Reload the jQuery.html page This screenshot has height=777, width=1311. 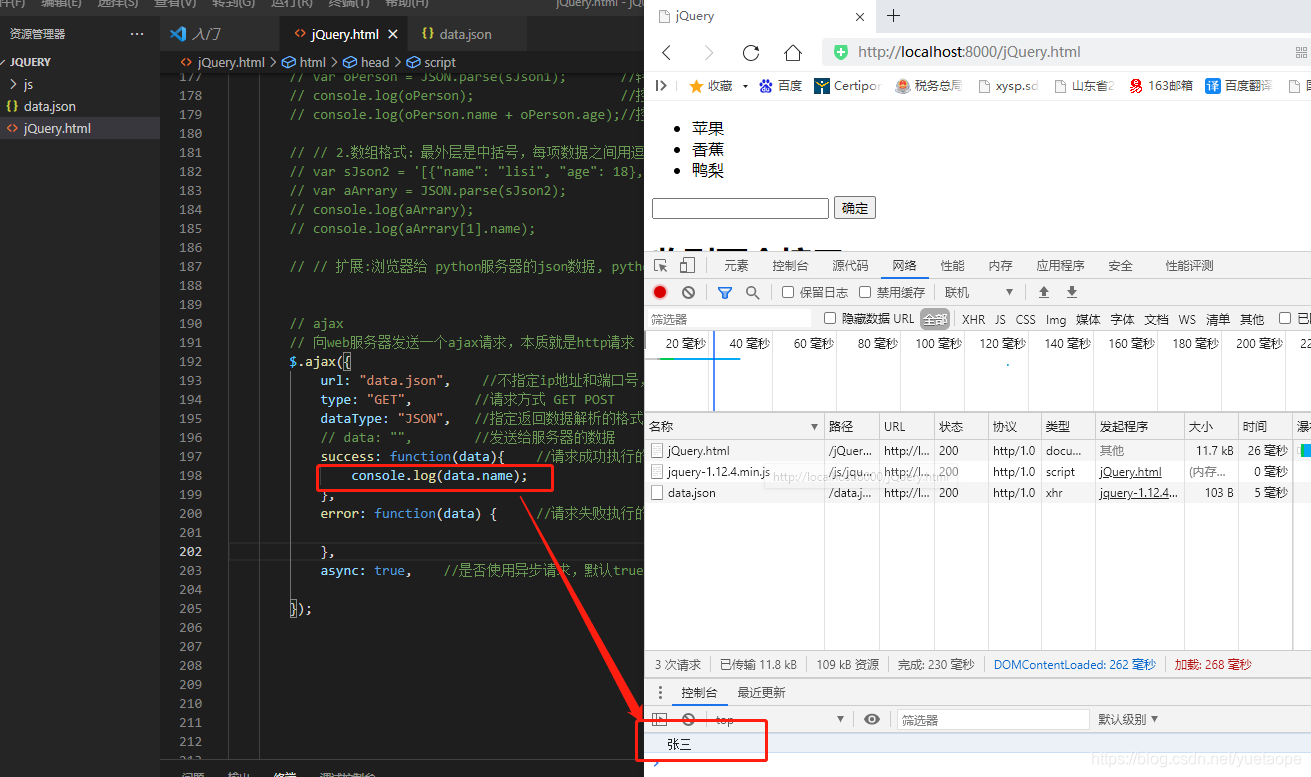pos(751,52)
